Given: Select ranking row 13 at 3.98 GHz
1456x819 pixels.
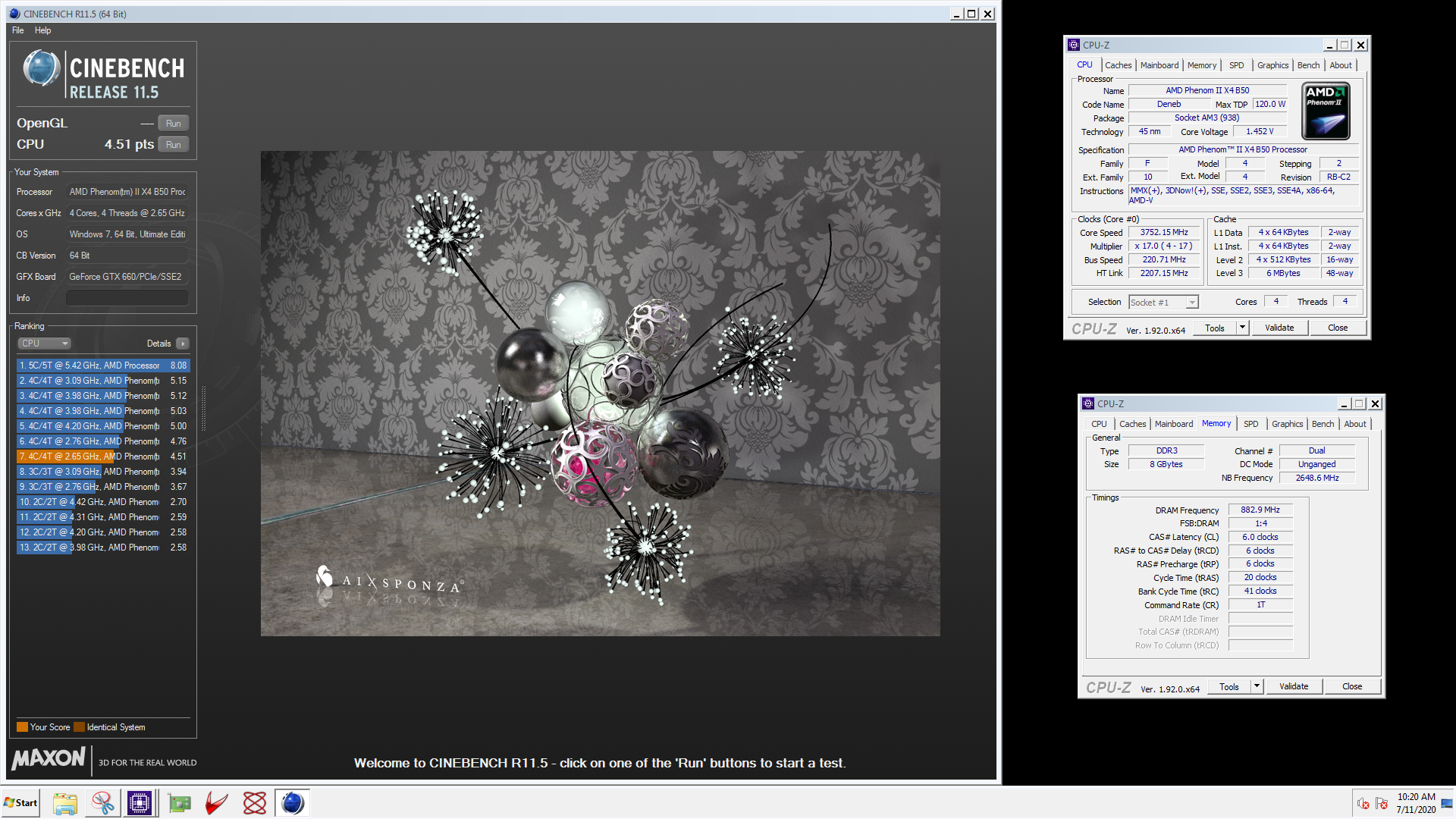Looking at the screenshot, I should (103, 548).
